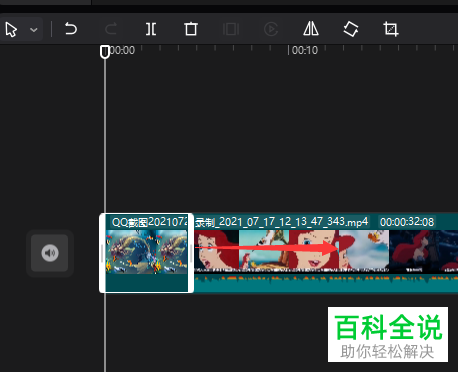Image resolution: width=458 pixels, height=372 pixels.
Task: Undo the last edit
Action: pos(71,29)
